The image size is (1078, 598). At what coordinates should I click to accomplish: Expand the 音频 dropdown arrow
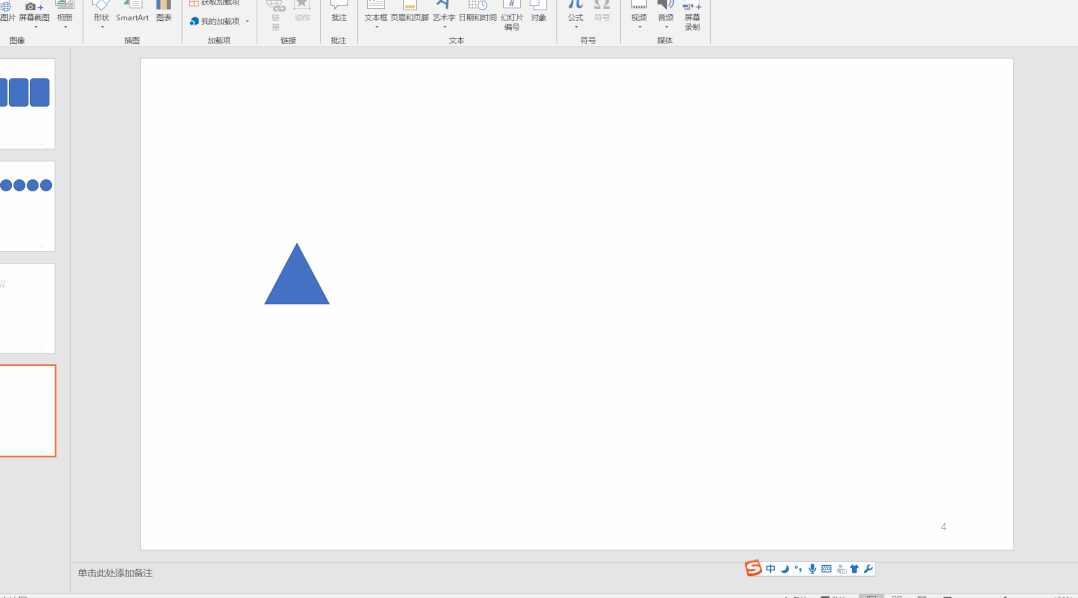click(x=666, y=27)
